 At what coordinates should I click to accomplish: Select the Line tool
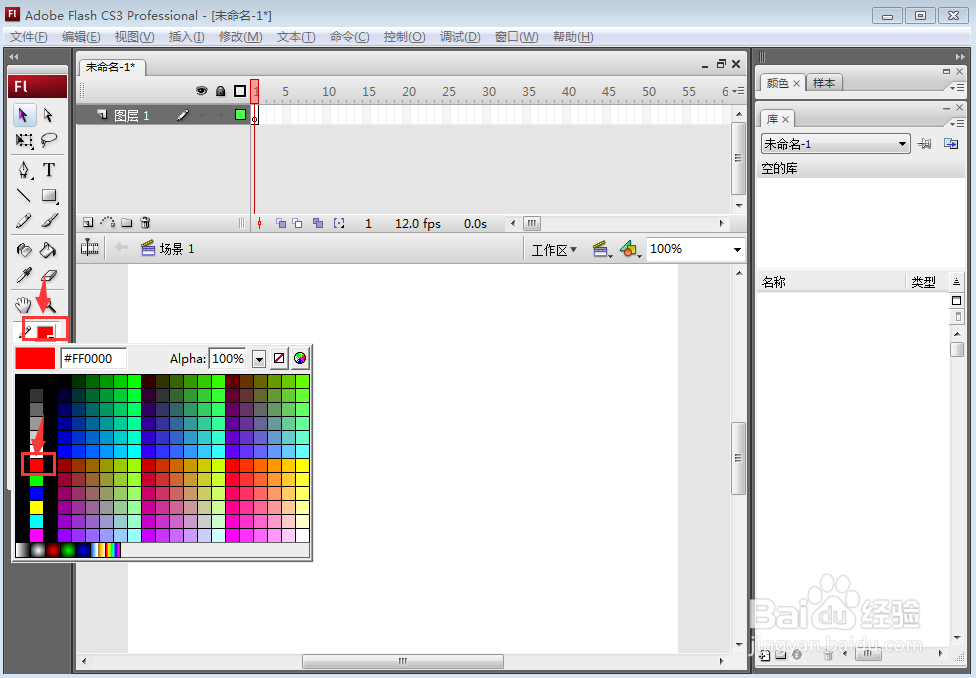[x=24, y=195]
